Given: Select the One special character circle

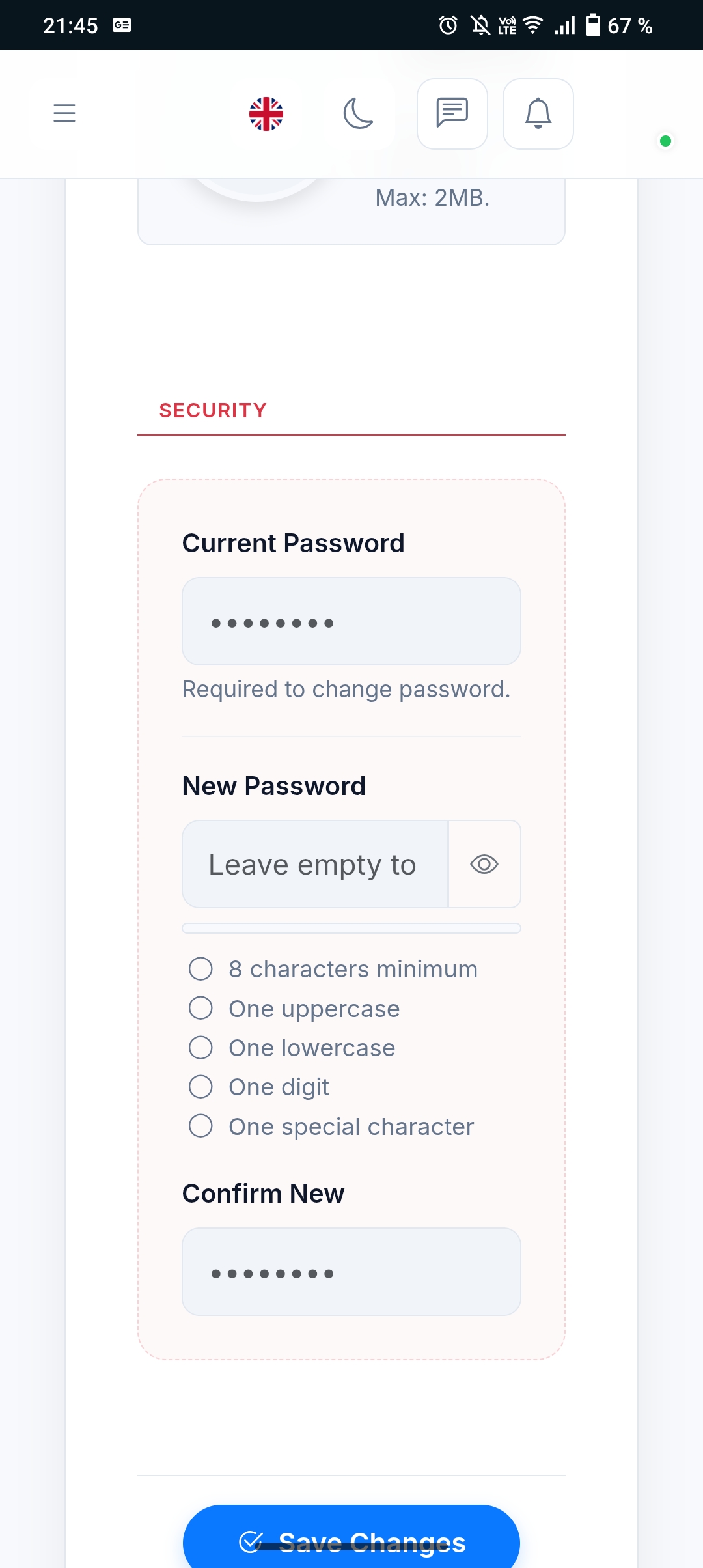Looking at the screenshot, I should 200,1126.
